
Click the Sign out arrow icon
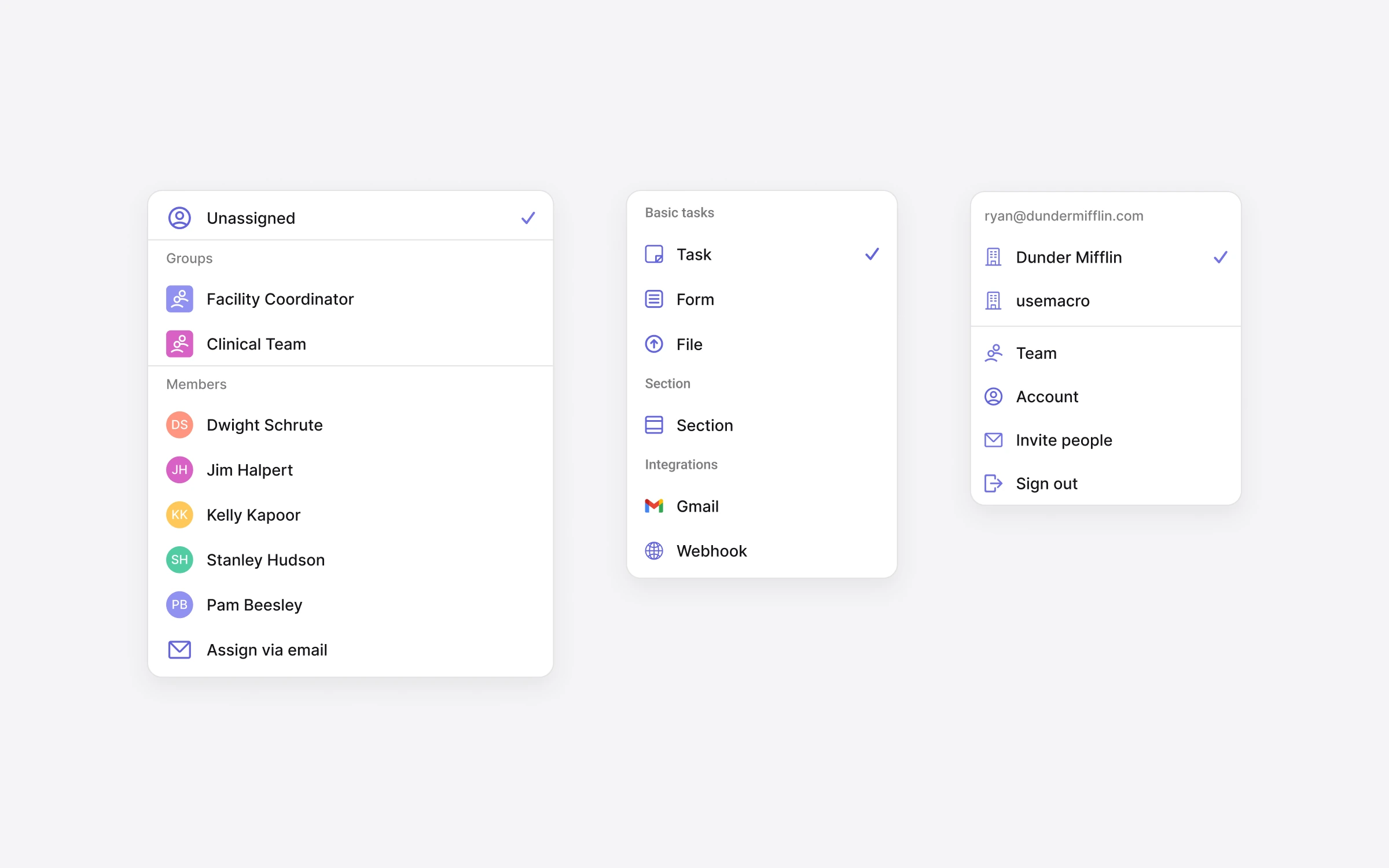pos(993,483)
